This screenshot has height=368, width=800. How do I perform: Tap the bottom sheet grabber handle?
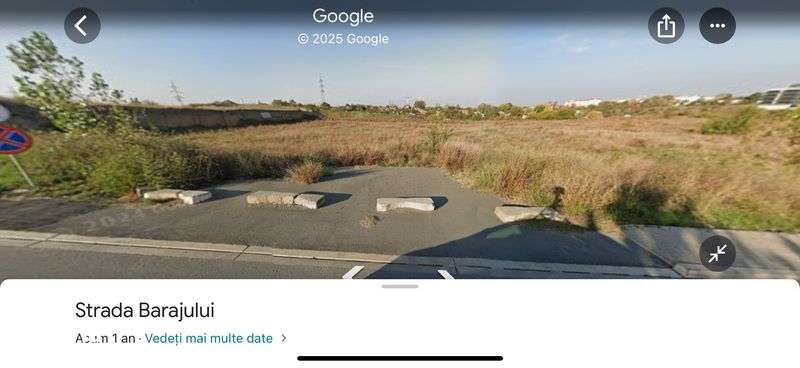399,286
